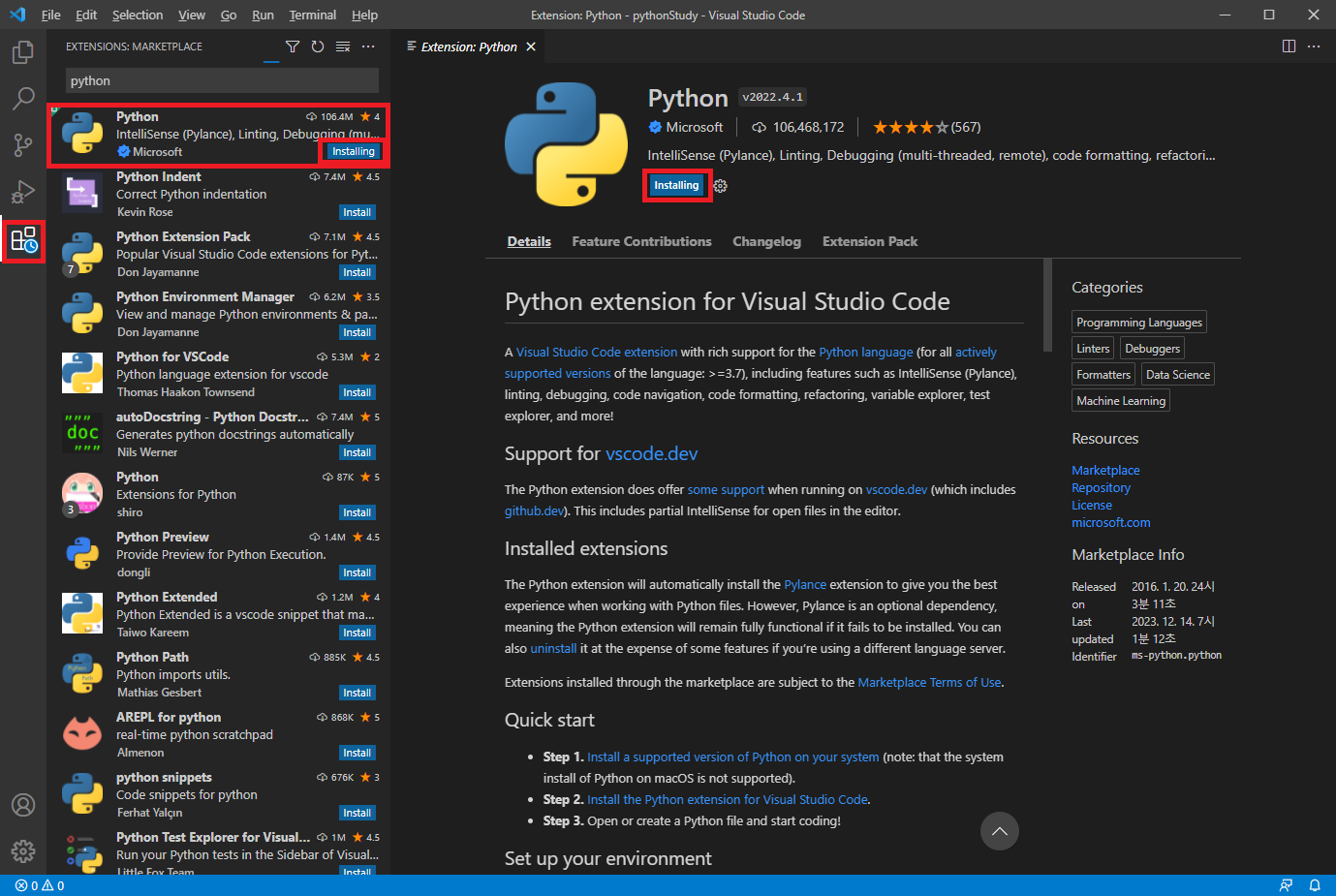The image size is (1336, 896).
Task: Refresh the extensions marketplace list
Action: tap(318, 46)
